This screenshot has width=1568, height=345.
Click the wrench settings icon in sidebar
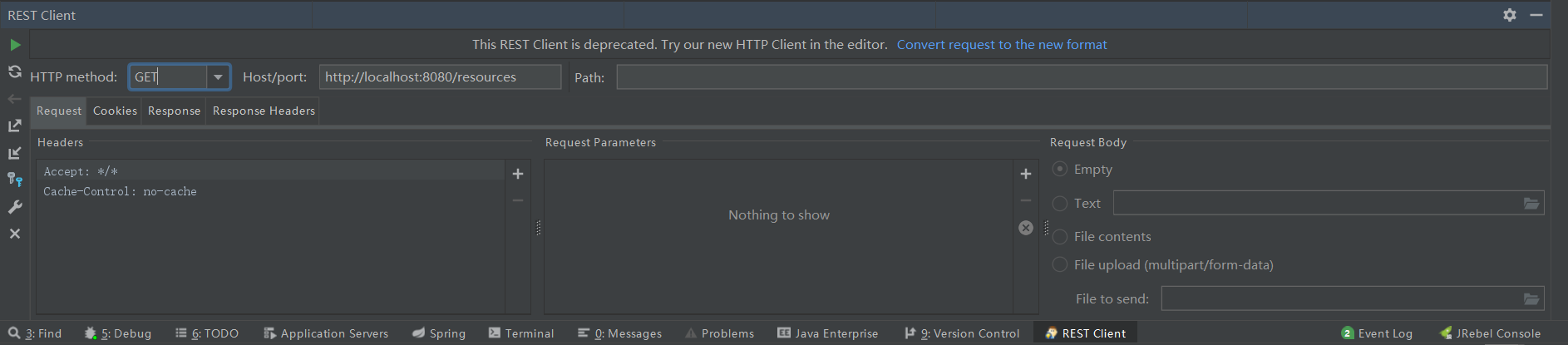click(x=15, y=207)
